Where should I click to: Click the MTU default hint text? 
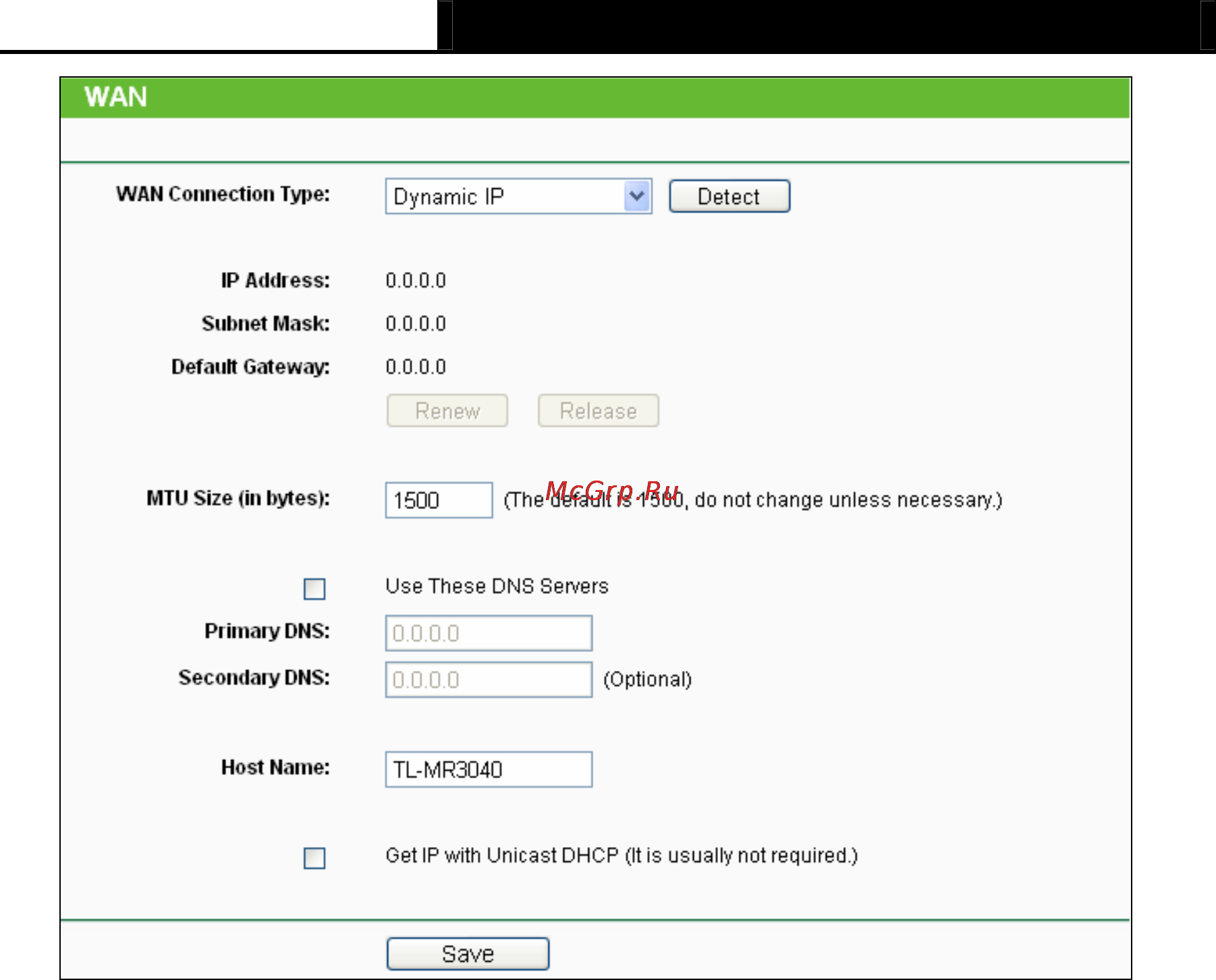753,500
